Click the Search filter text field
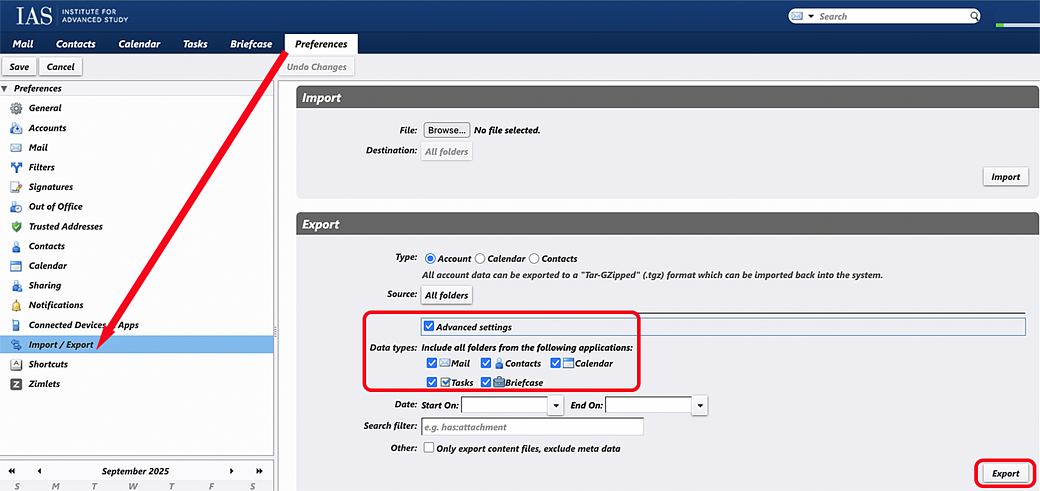 click(x=533, y=427)
